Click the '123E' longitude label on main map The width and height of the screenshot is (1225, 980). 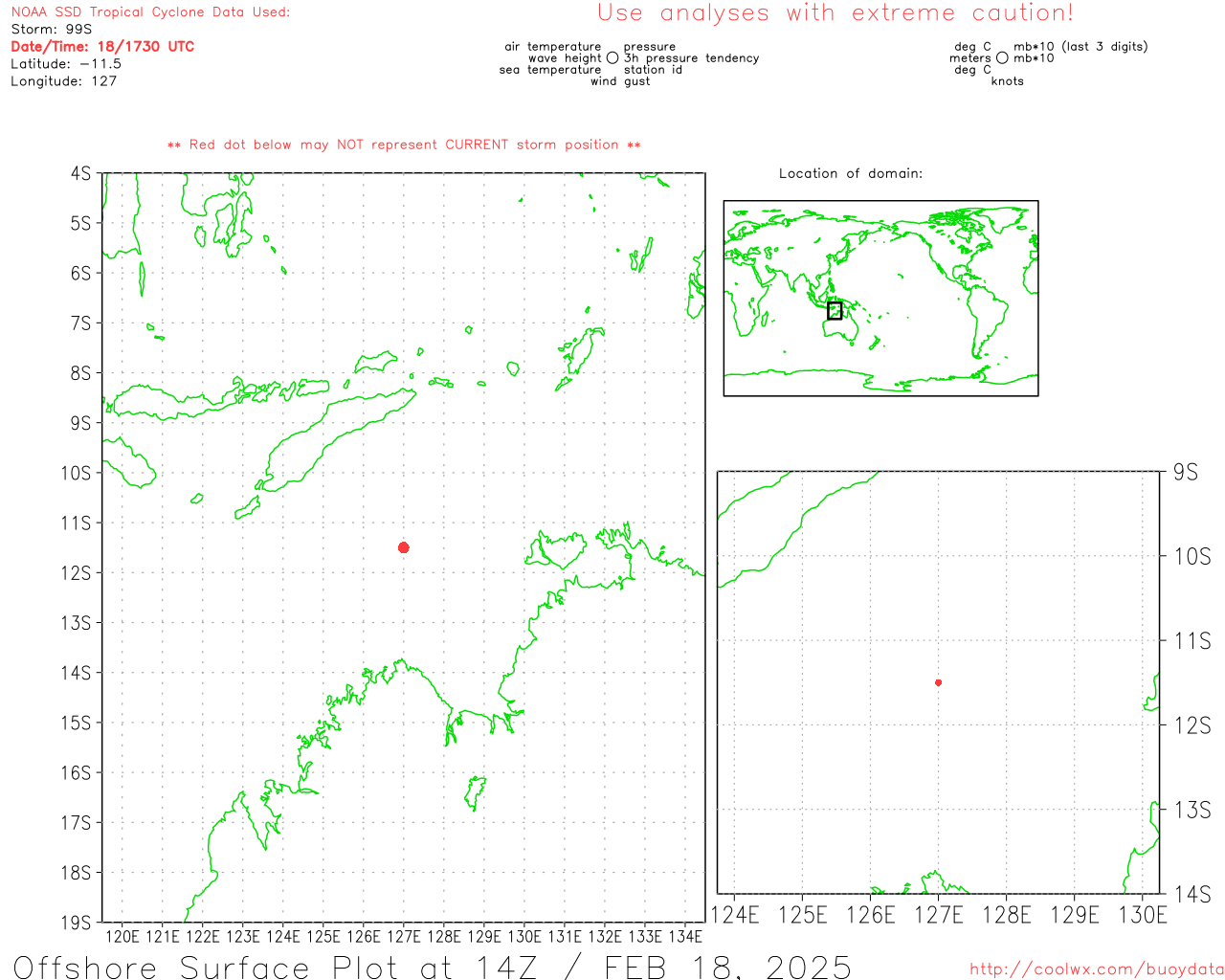[x=243, y=936]
